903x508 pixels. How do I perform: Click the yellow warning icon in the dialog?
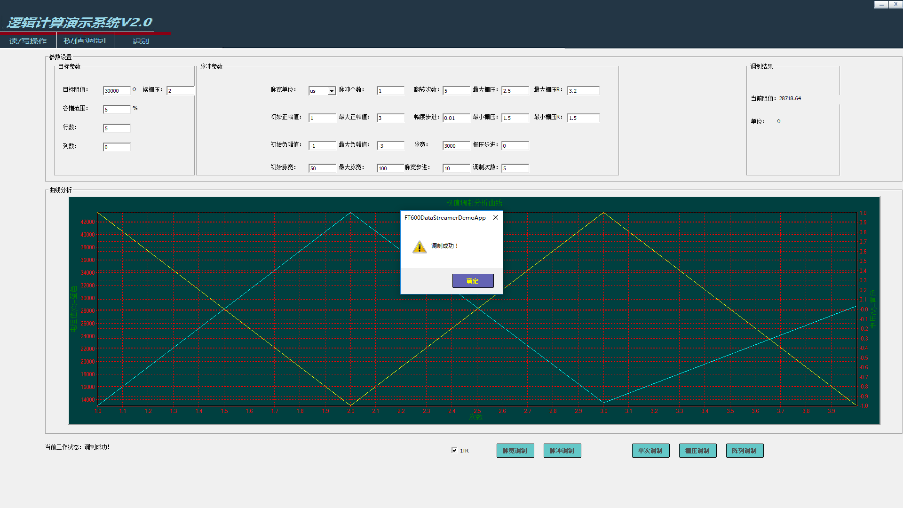pos(419,247)
